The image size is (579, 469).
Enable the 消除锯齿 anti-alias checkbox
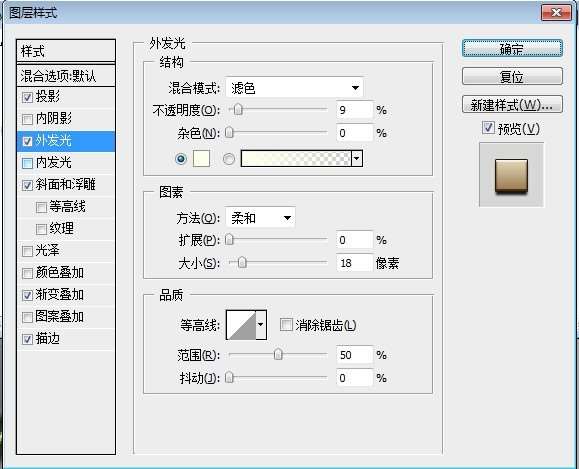pyautogui.click(x=286, y=325)
